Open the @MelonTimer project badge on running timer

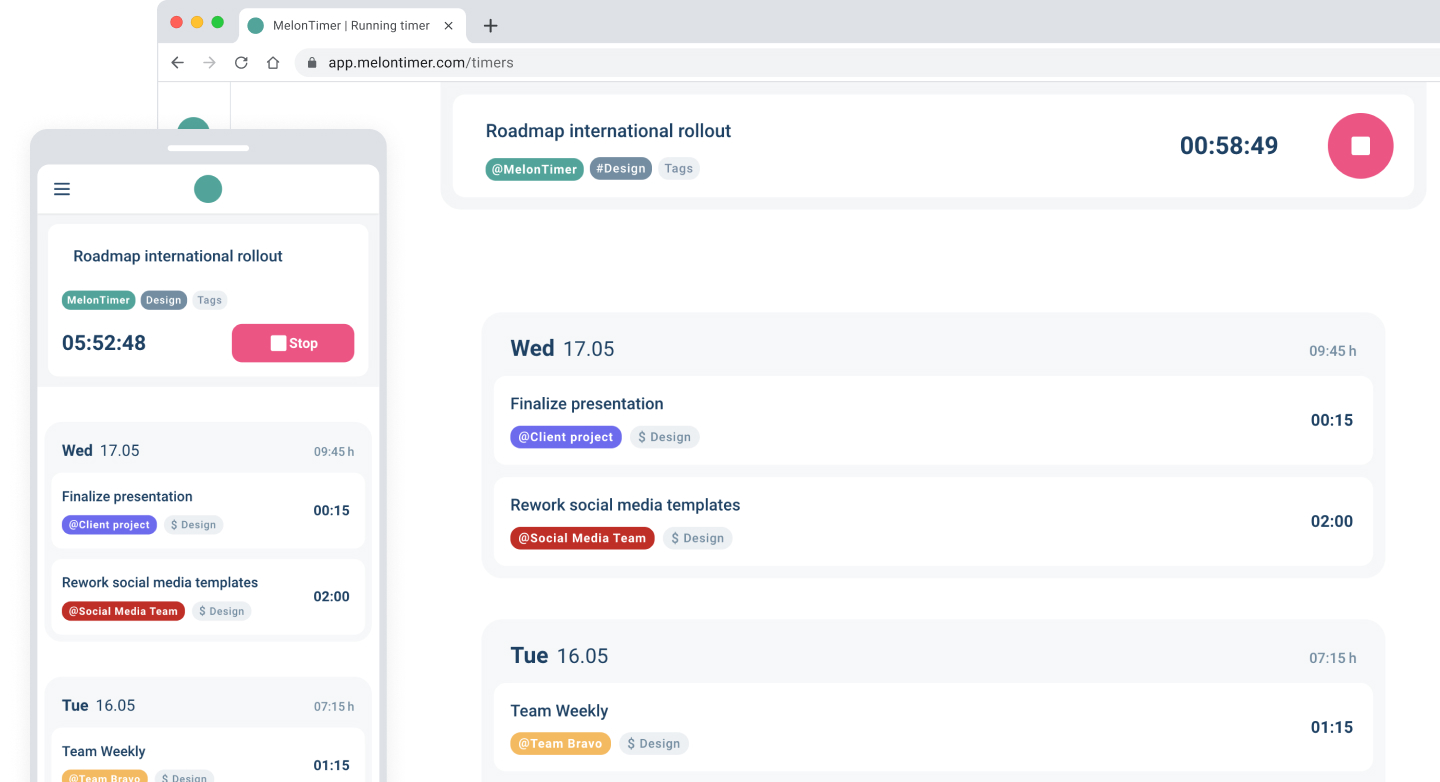534,169
